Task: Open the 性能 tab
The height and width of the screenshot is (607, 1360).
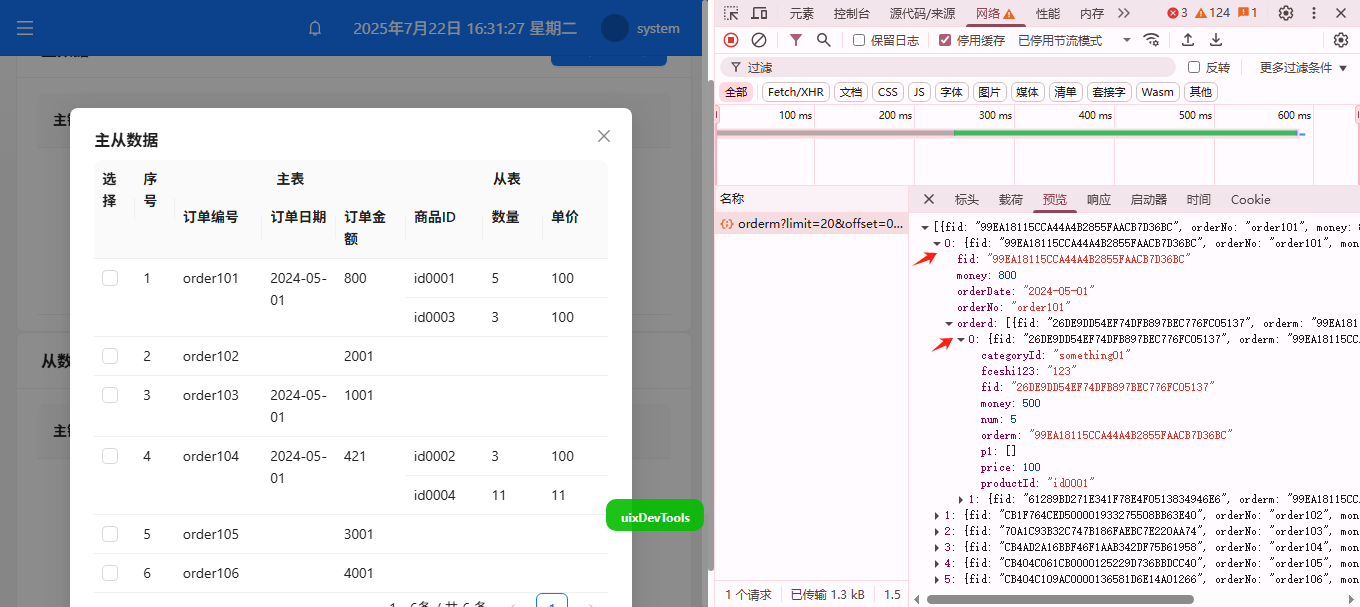Action: [1048, 13]
